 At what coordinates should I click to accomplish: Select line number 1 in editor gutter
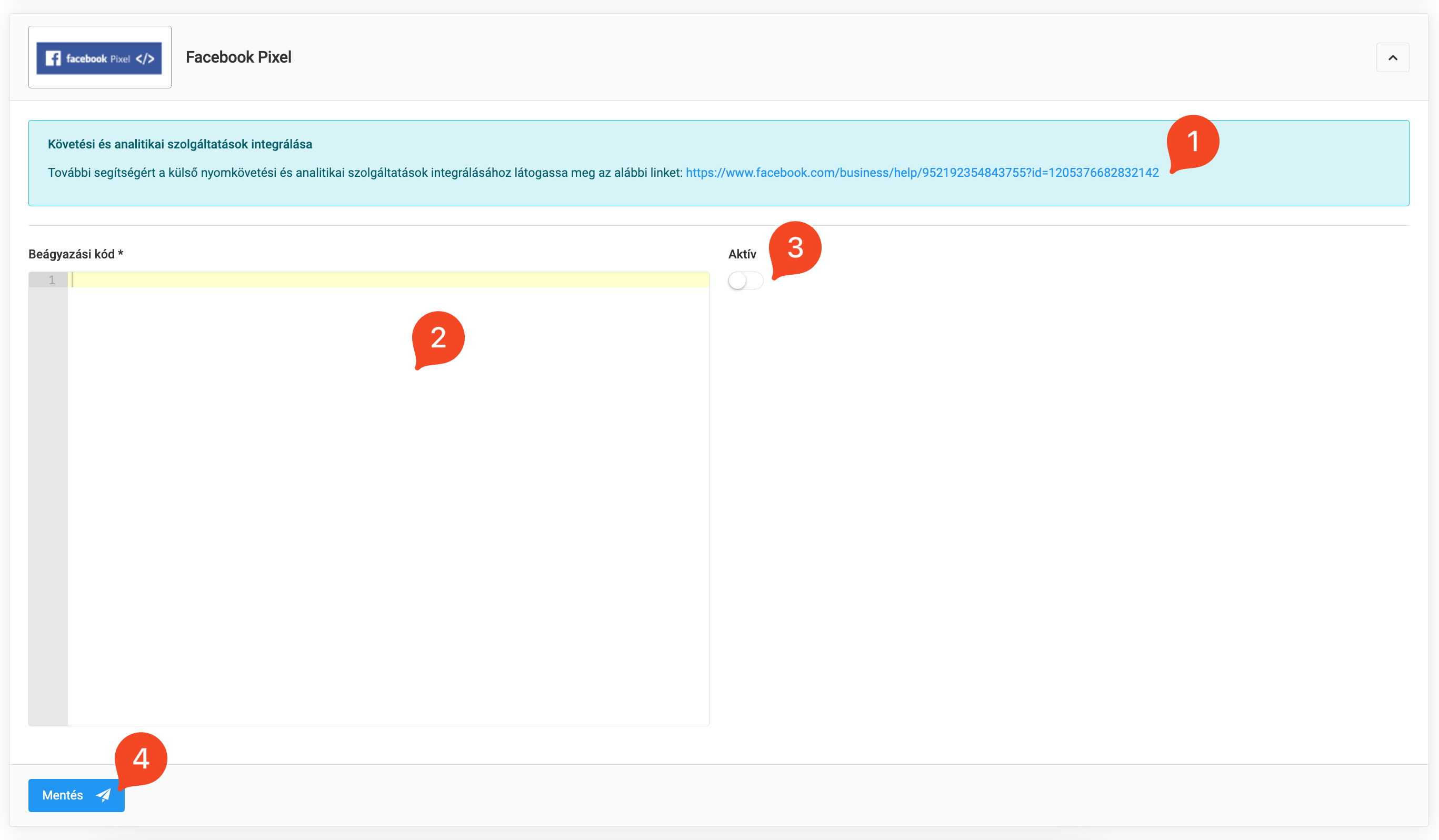[x=52, y=280]
